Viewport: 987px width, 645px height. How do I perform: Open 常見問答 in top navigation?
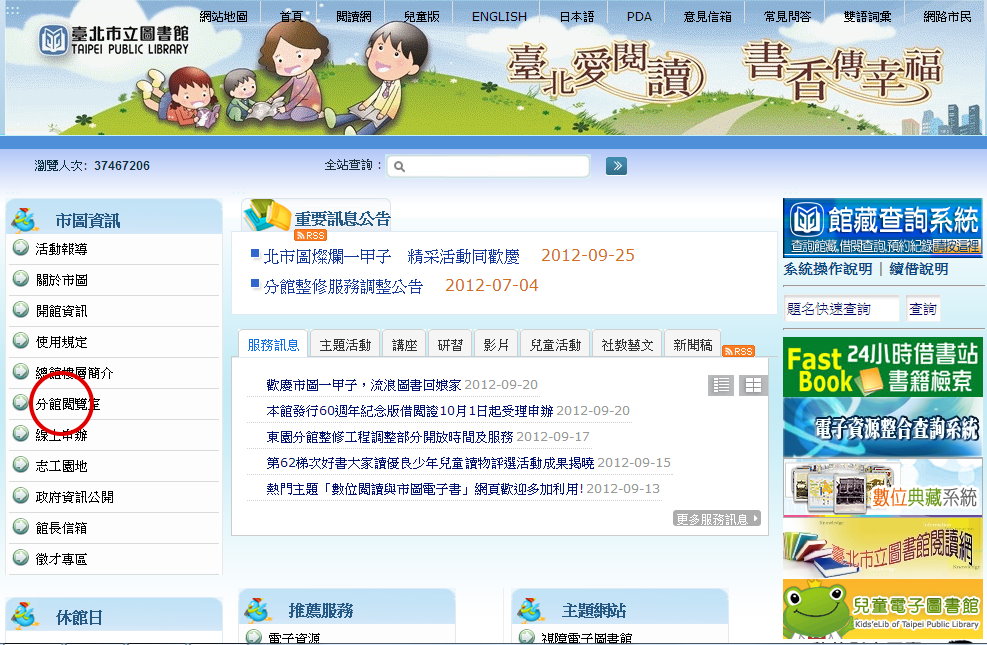787,16
